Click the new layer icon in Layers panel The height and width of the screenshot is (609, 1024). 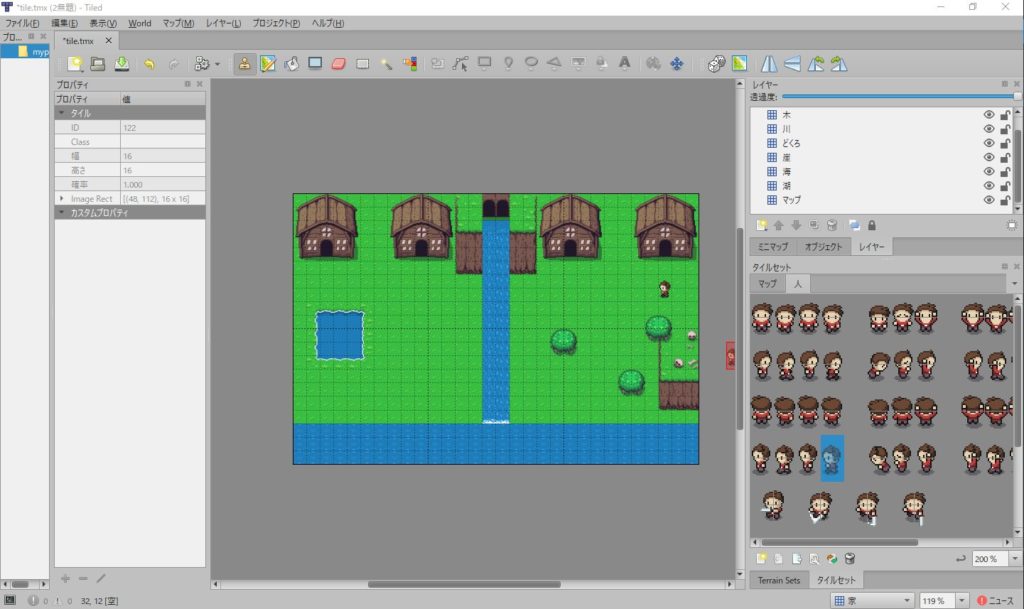coord(762,225)
